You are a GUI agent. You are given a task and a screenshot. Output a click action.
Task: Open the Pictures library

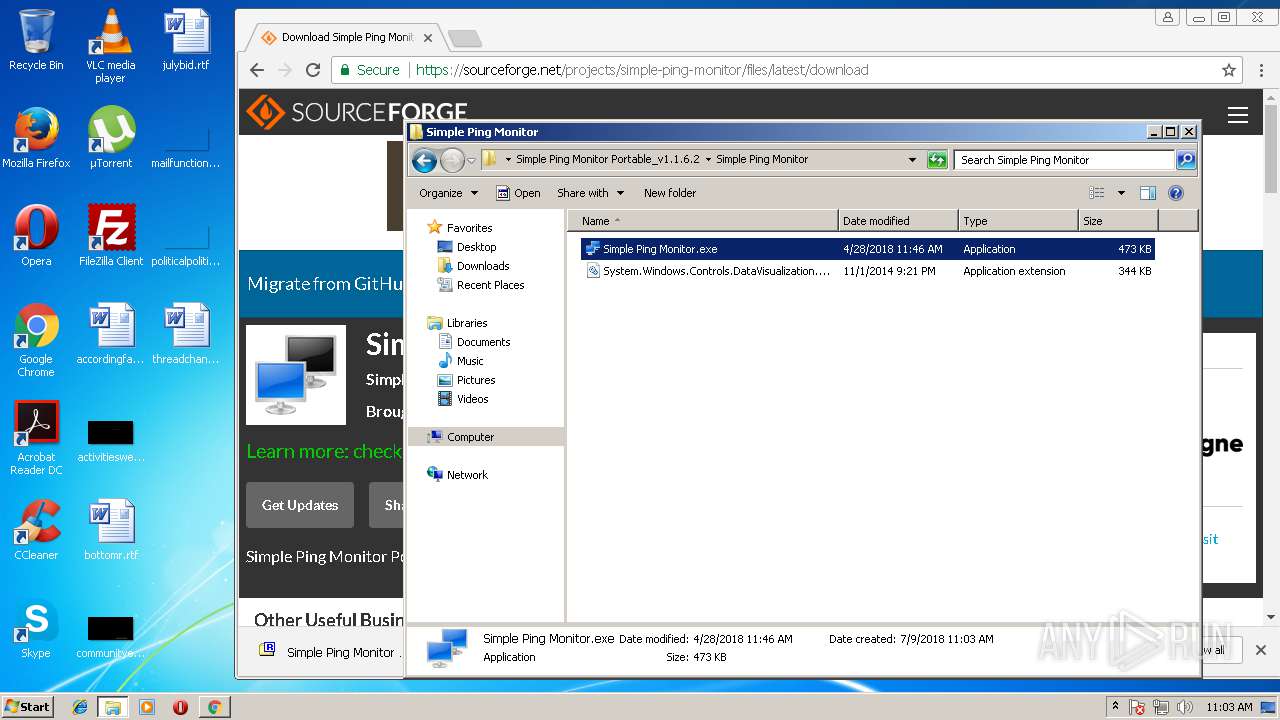[476, 380]
